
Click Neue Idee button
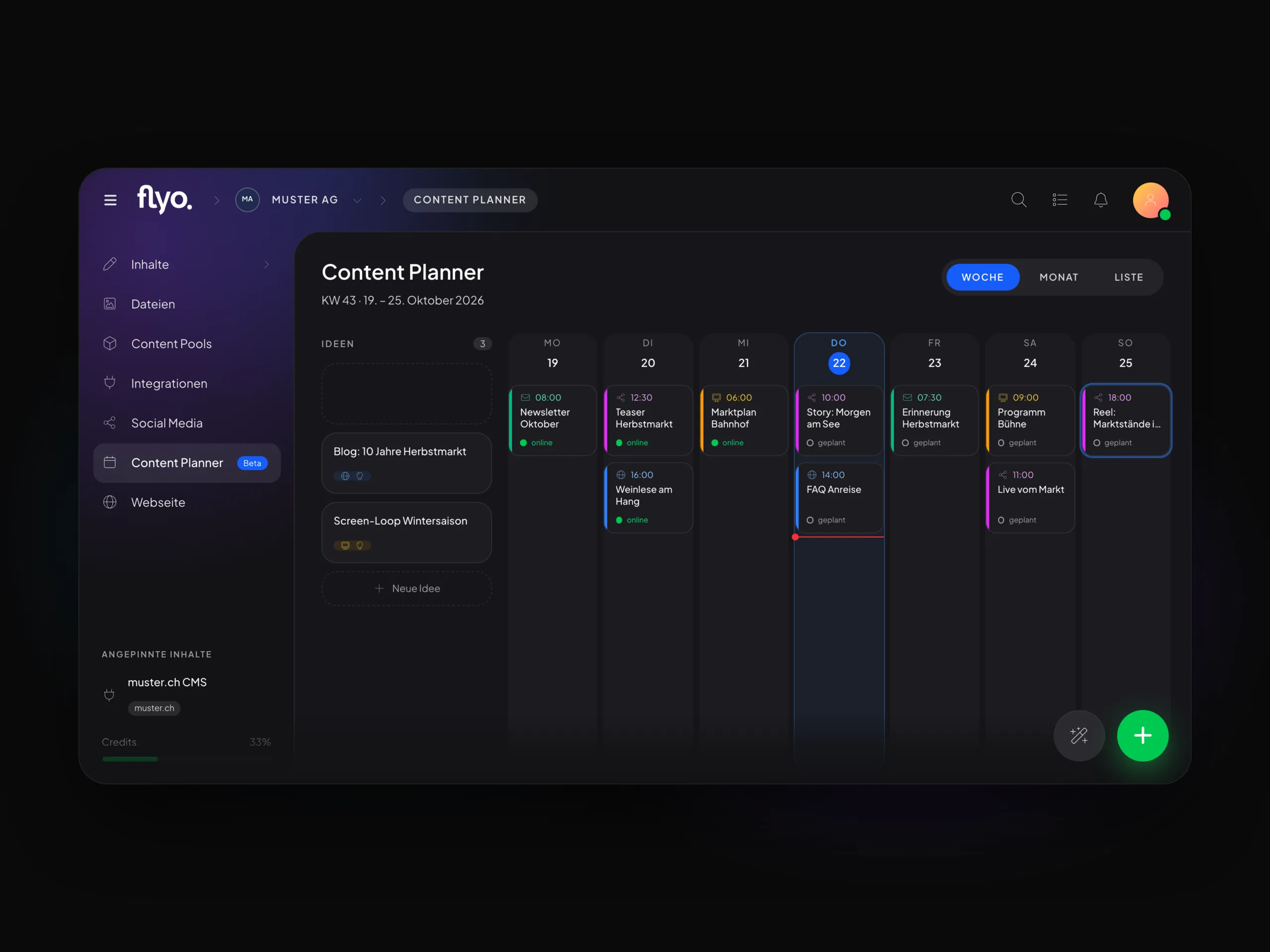[406, 588]
